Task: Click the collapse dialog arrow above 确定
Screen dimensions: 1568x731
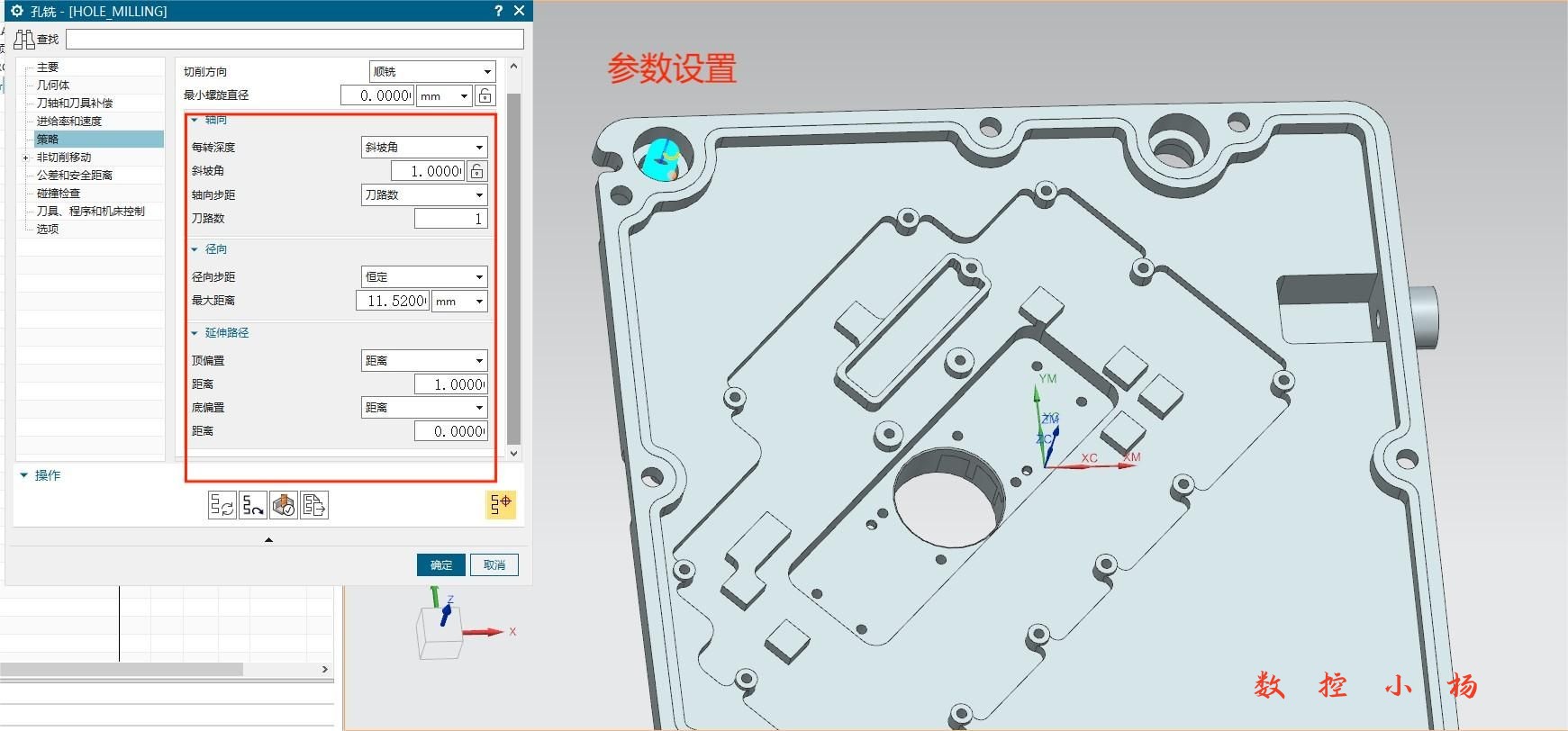Action: [x=268, y=539]
